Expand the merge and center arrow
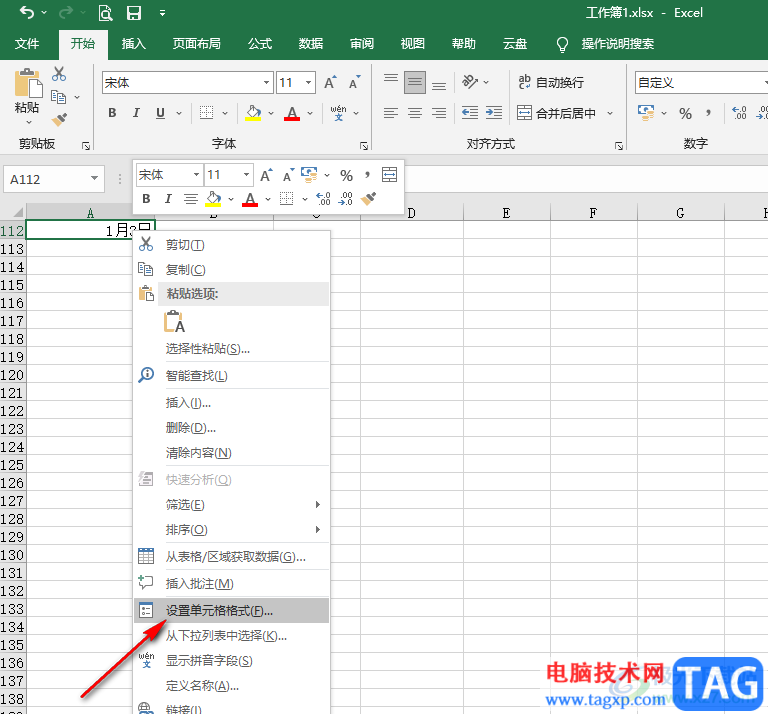The height and width of the screenshot is (714, 768). [610, 113]
